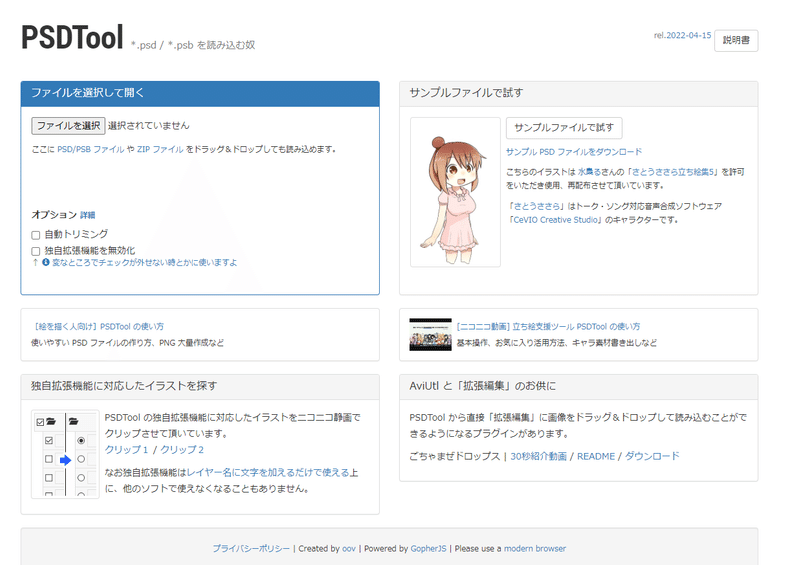Download via サンプル PSD ファイルをダウンロード link
Image resolution: width=800 pixels, height=565 pixels.
click(574, 152)
